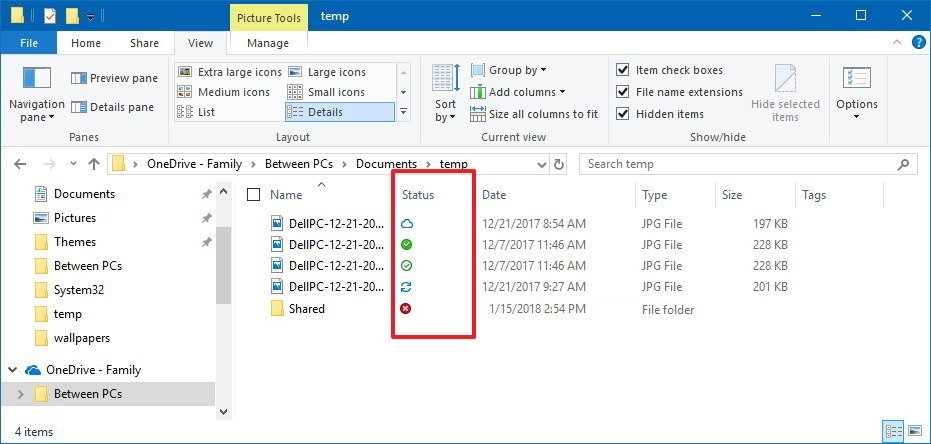Click the outlined green check status icon
Viewport: 931px width, 444px height.
[407, 265]
